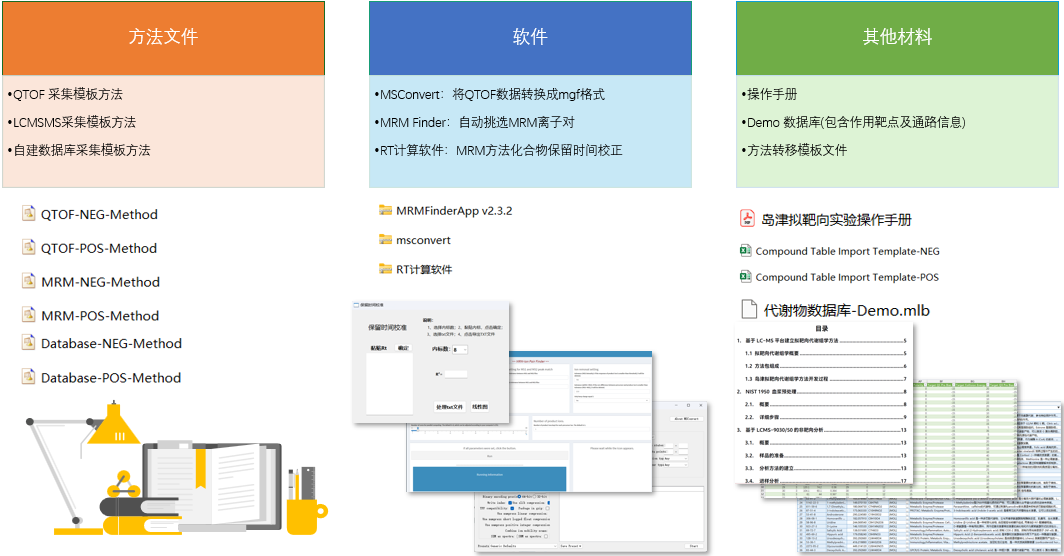Screen dimensions: 1064x556
Task: Click the Database-NEG-Method file icon
Action: [29, 343]
